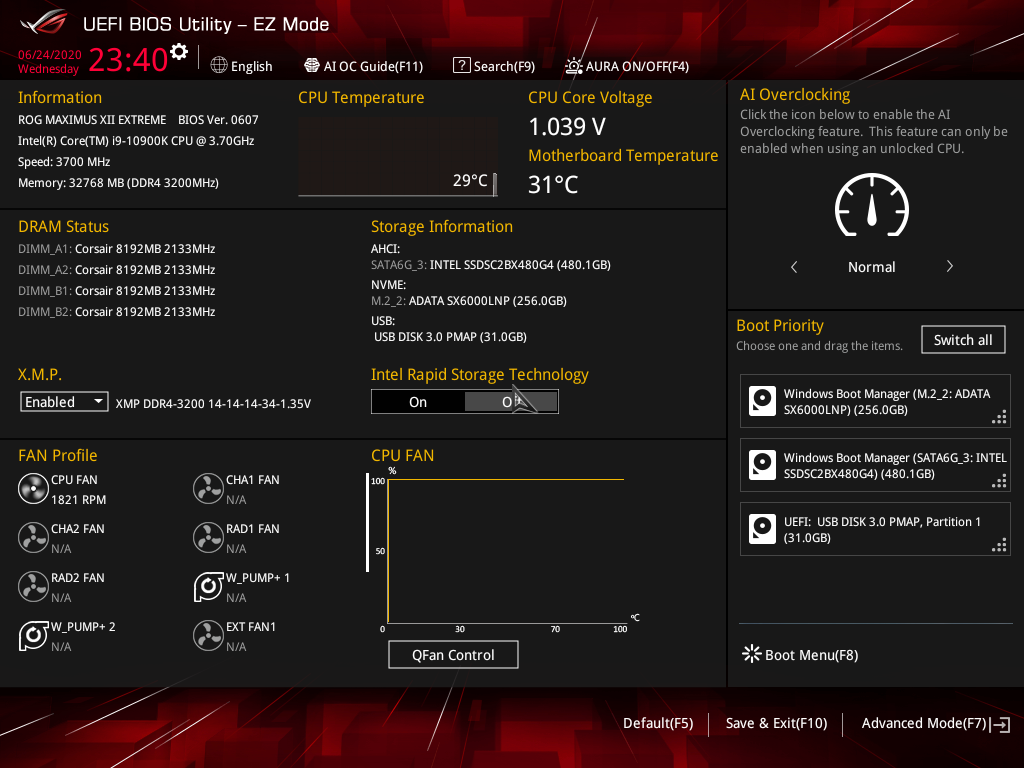The image size is (1024, 768).
Task: Select the W_PUMP+ 2 pump icon
Action: 33,635
